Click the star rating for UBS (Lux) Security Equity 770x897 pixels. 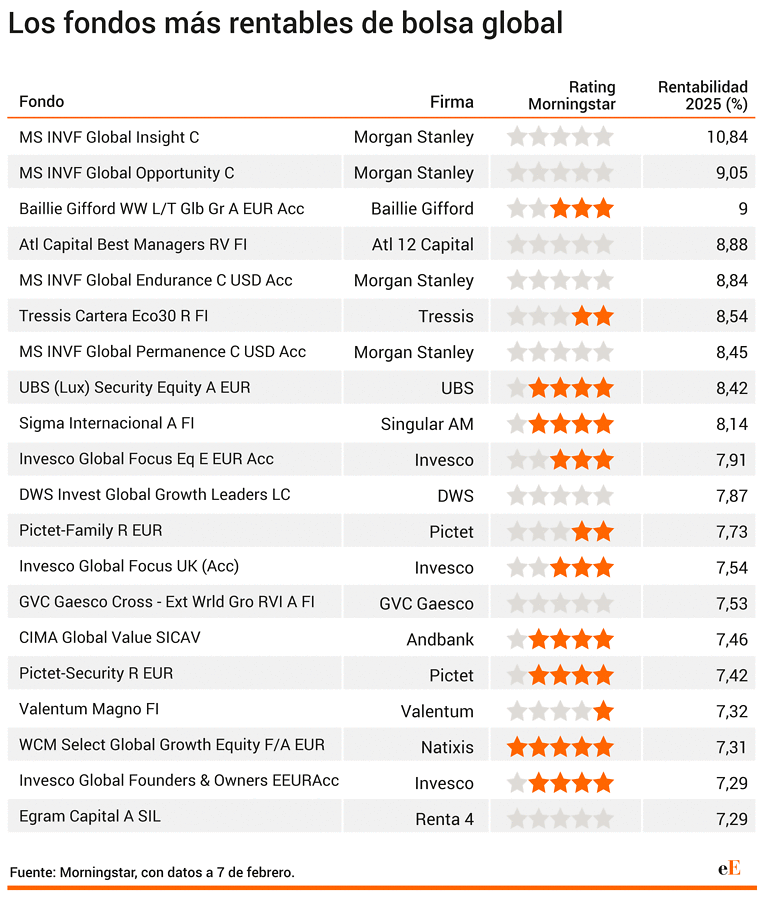click(560, 388)
